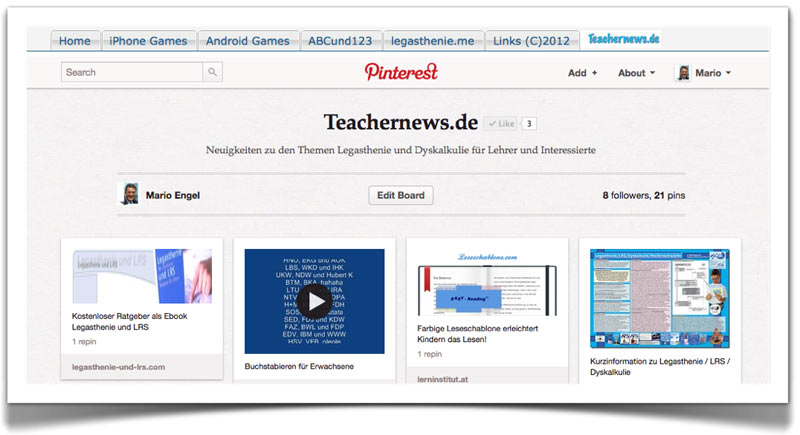
Task: Click the Edit Board button
Action: [401, 195]
